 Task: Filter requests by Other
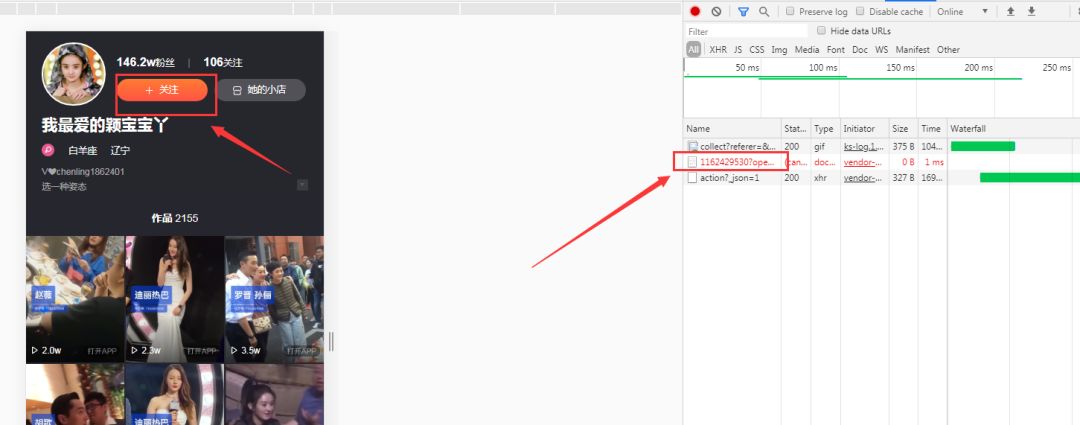[948, 50]
